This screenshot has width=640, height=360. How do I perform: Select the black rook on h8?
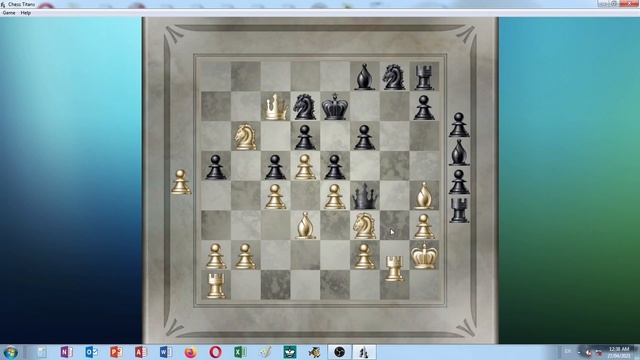tap(424, 77)
